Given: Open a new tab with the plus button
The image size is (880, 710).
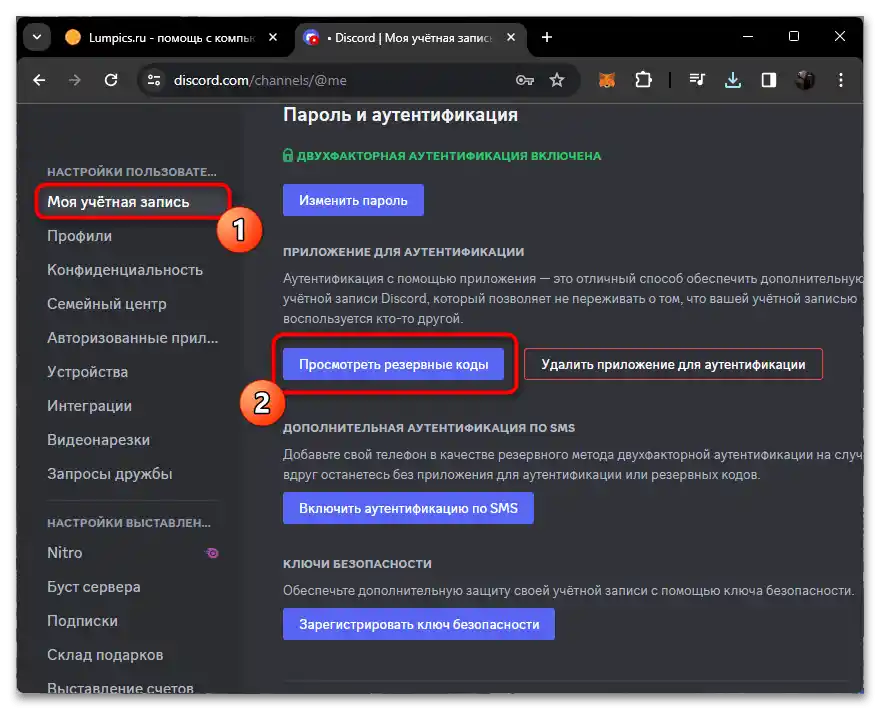Looking at the screenshot, I should point(546,37).
